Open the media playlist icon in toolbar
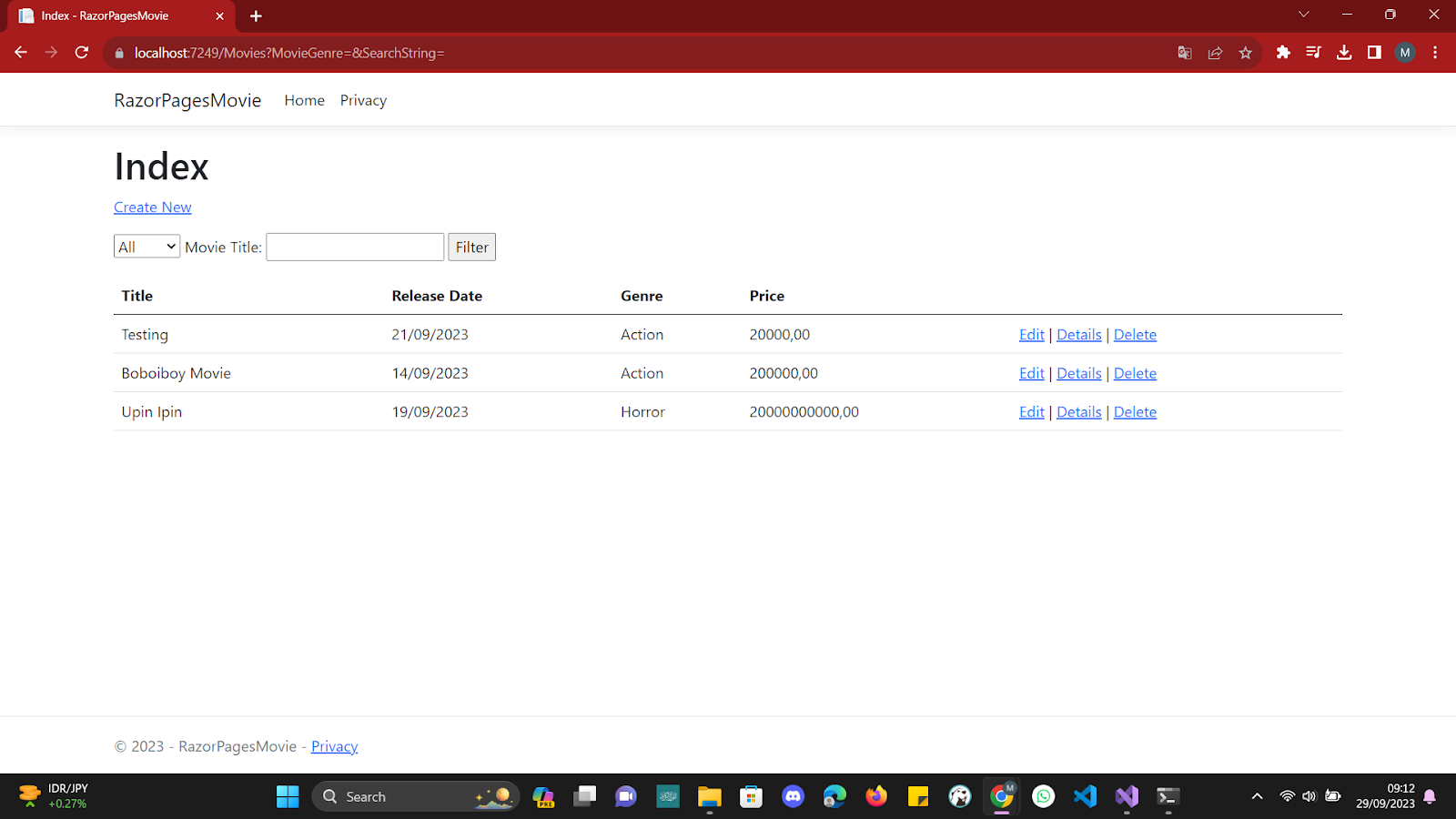The height and width of the screenshot is (819, 1456). tap(1314, 53)
